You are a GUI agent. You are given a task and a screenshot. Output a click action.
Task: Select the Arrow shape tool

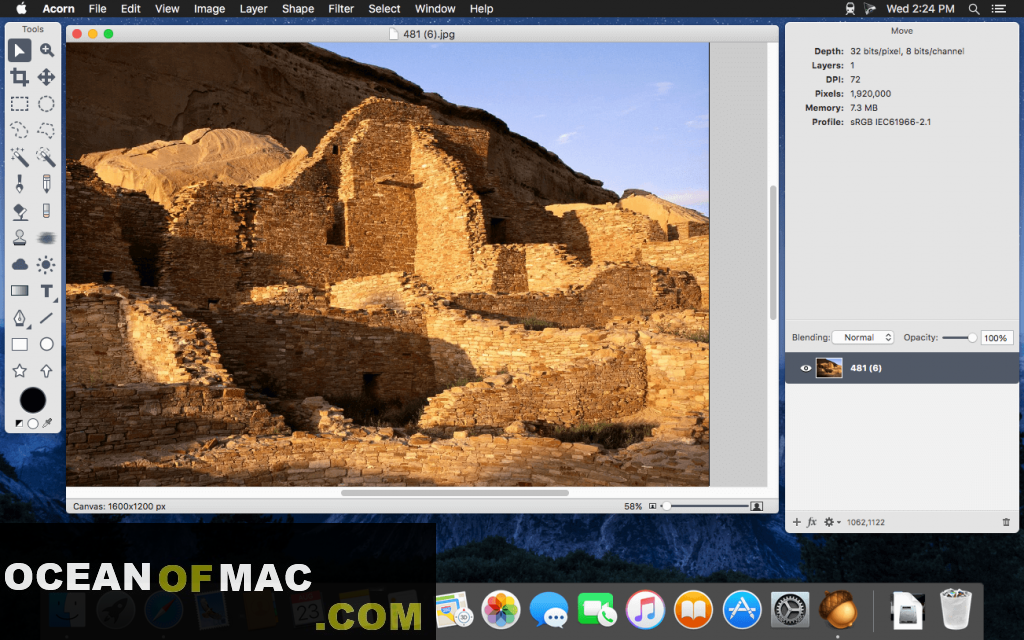(46, 371)
